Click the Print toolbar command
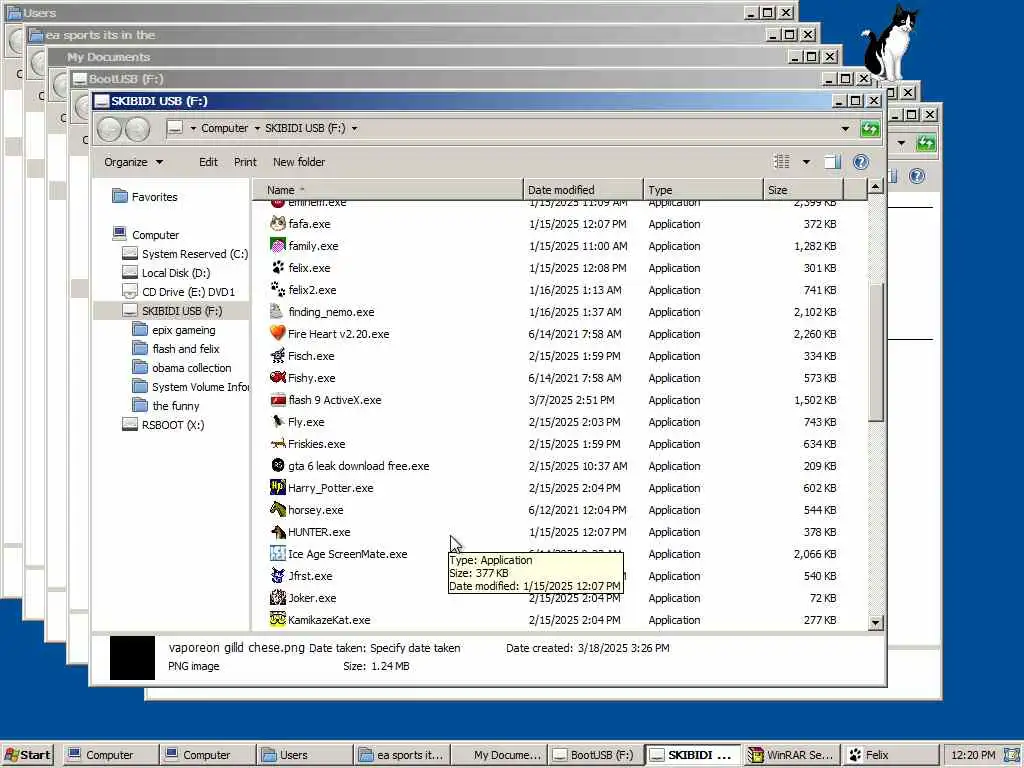The height and width of the screenshot is (768, 1024). click(x=245, y=162)
